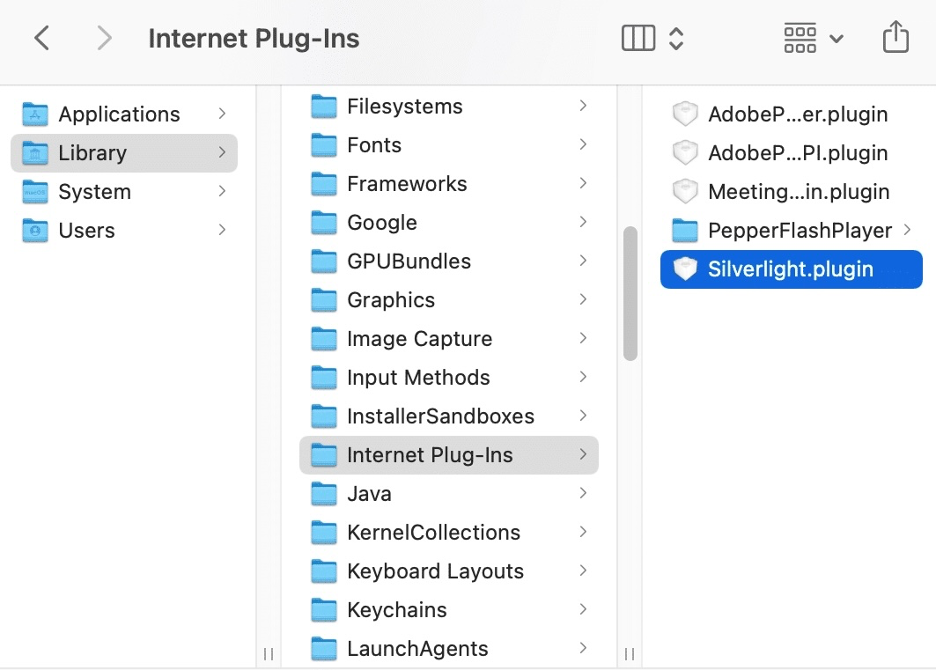Select the AdobeP...PI.plugin file name

click(x=798, y=153)
